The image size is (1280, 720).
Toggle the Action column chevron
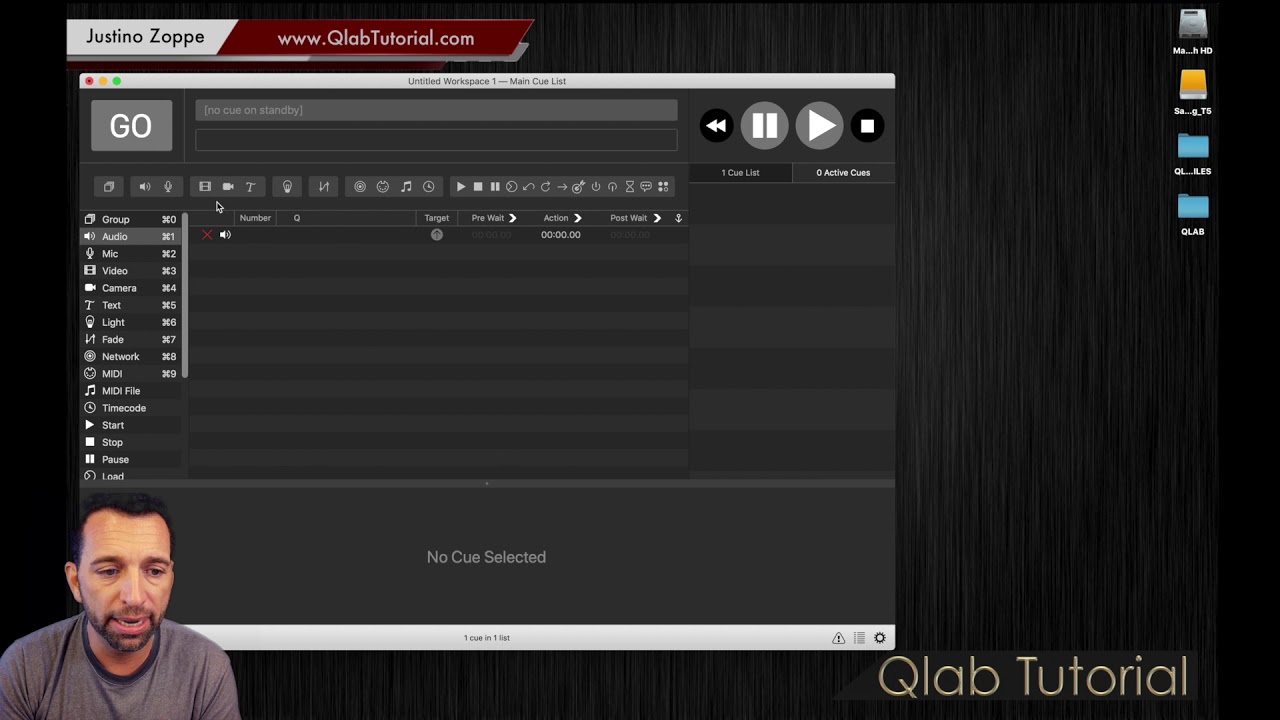577,218
